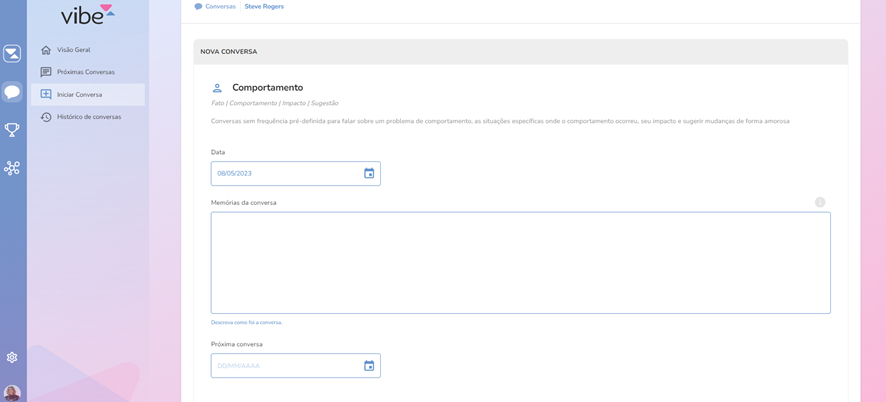Click the Conversas breadcrumb link
Screen dimensions: 886x402
pos(220,7)
